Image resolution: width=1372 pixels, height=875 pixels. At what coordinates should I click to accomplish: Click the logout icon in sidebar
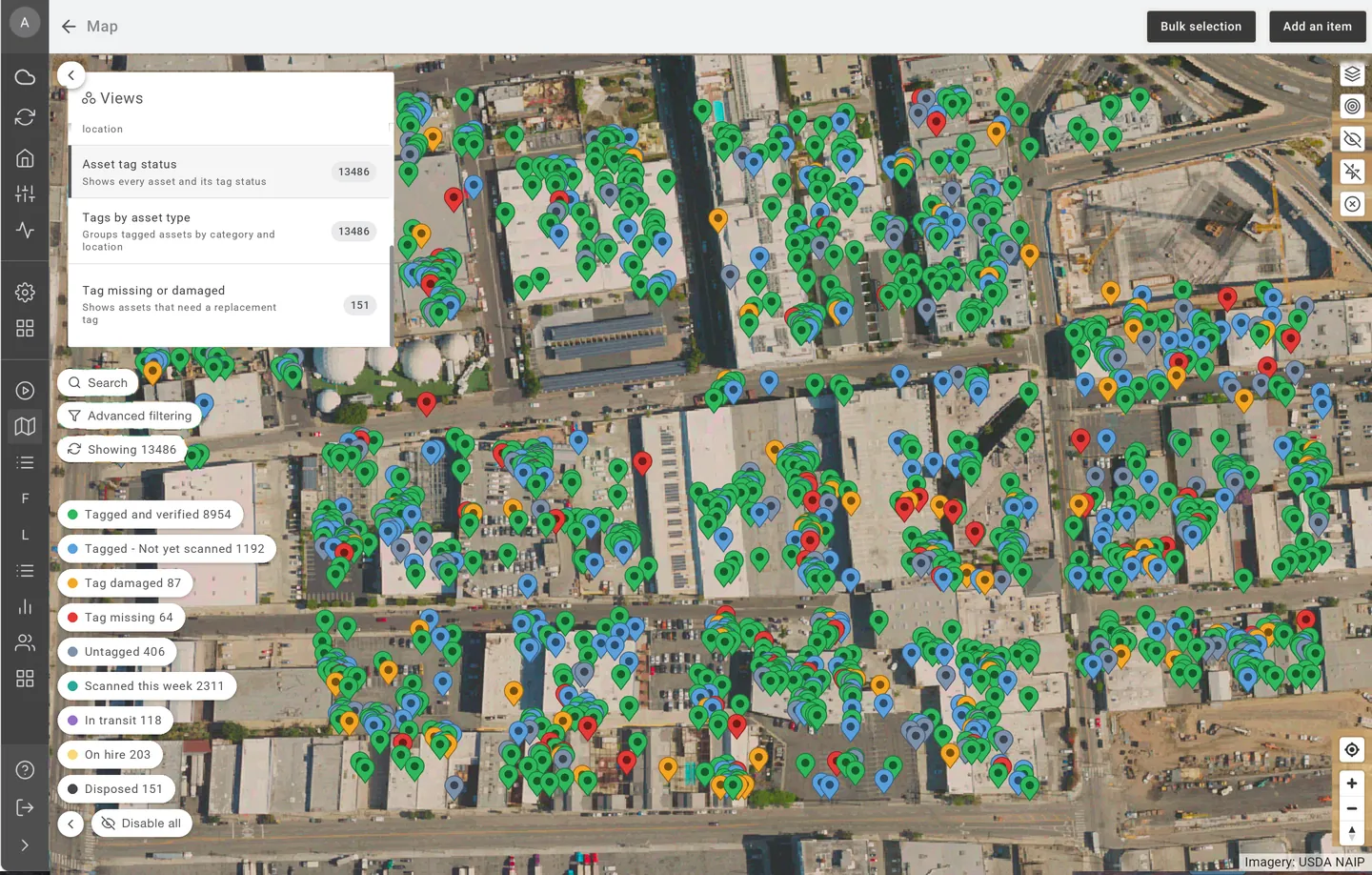coord(25,807)
